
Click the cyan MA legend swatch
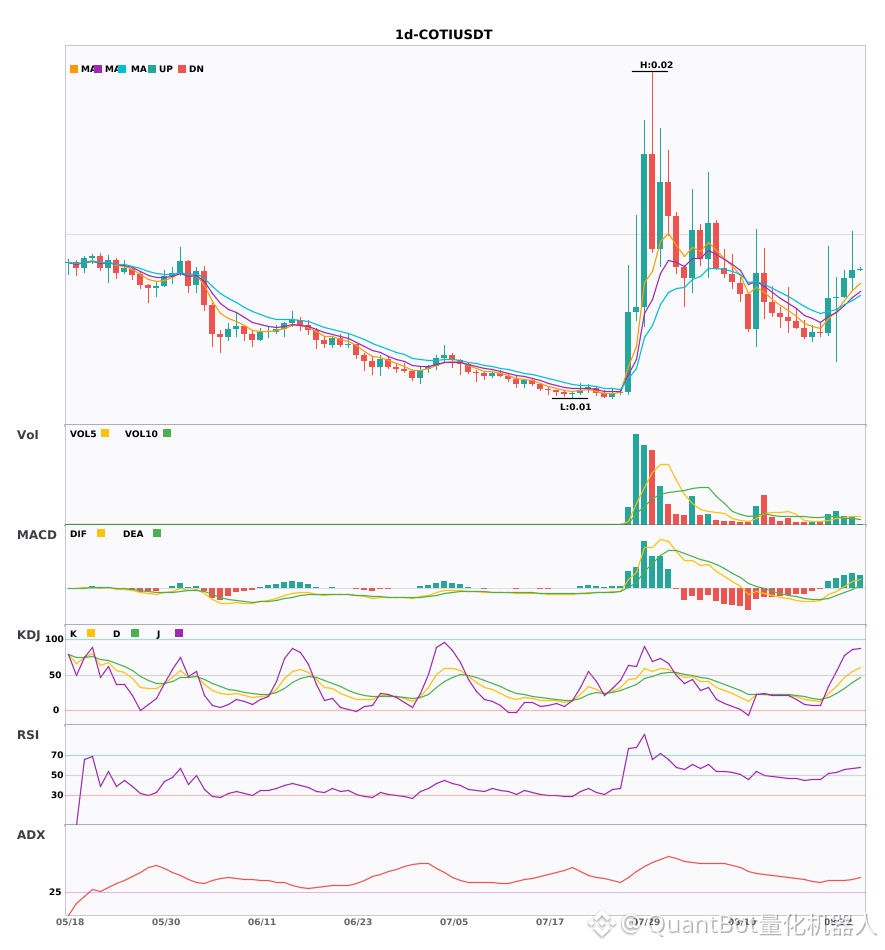(x=122, y=69)
